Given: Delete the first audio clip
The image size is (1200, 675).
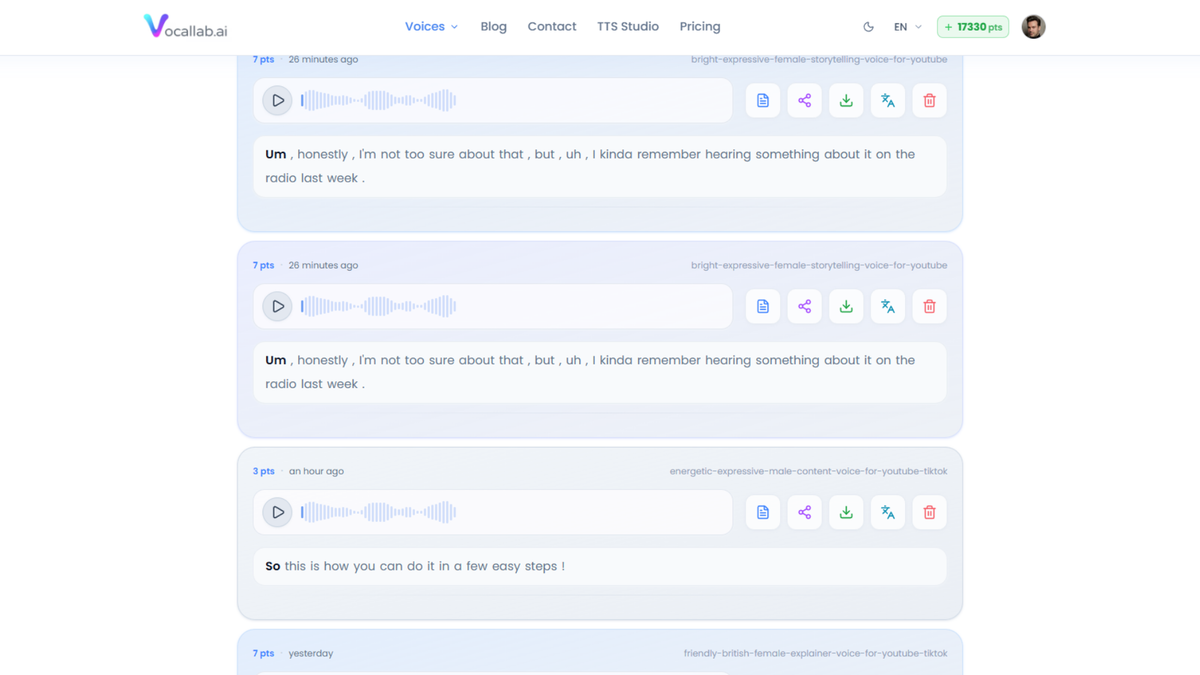Looking at the screenshot, I should [929, 100].
